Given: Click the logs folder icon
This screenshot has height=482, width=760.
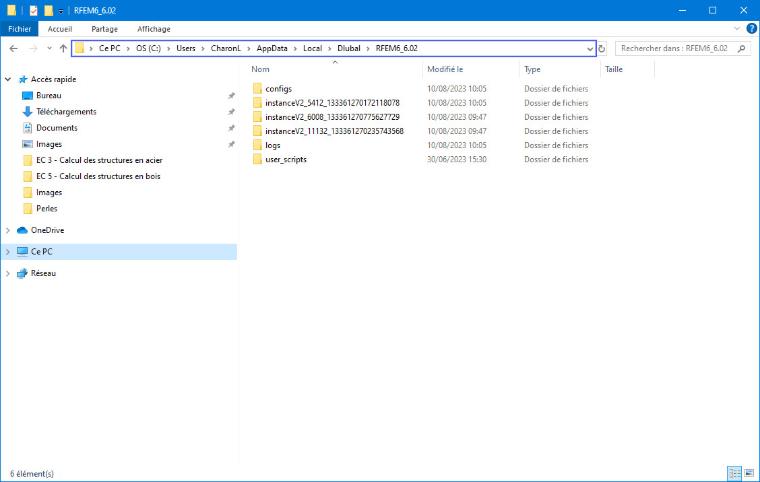Looking at the screenshot, I should pyautogui.click(x=257, y=145).
